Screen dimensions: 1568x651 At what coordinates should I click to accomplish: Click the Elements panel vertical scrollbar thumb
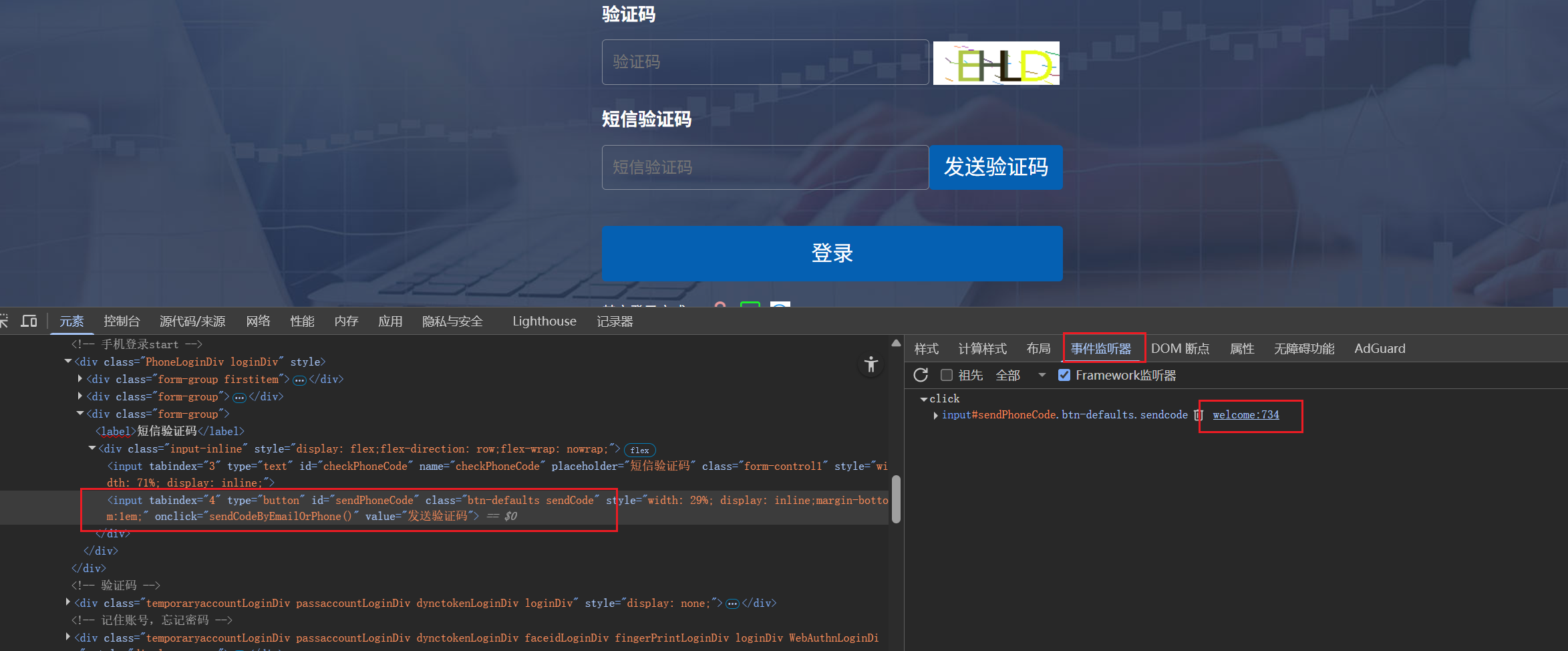[x=896, y=499]
